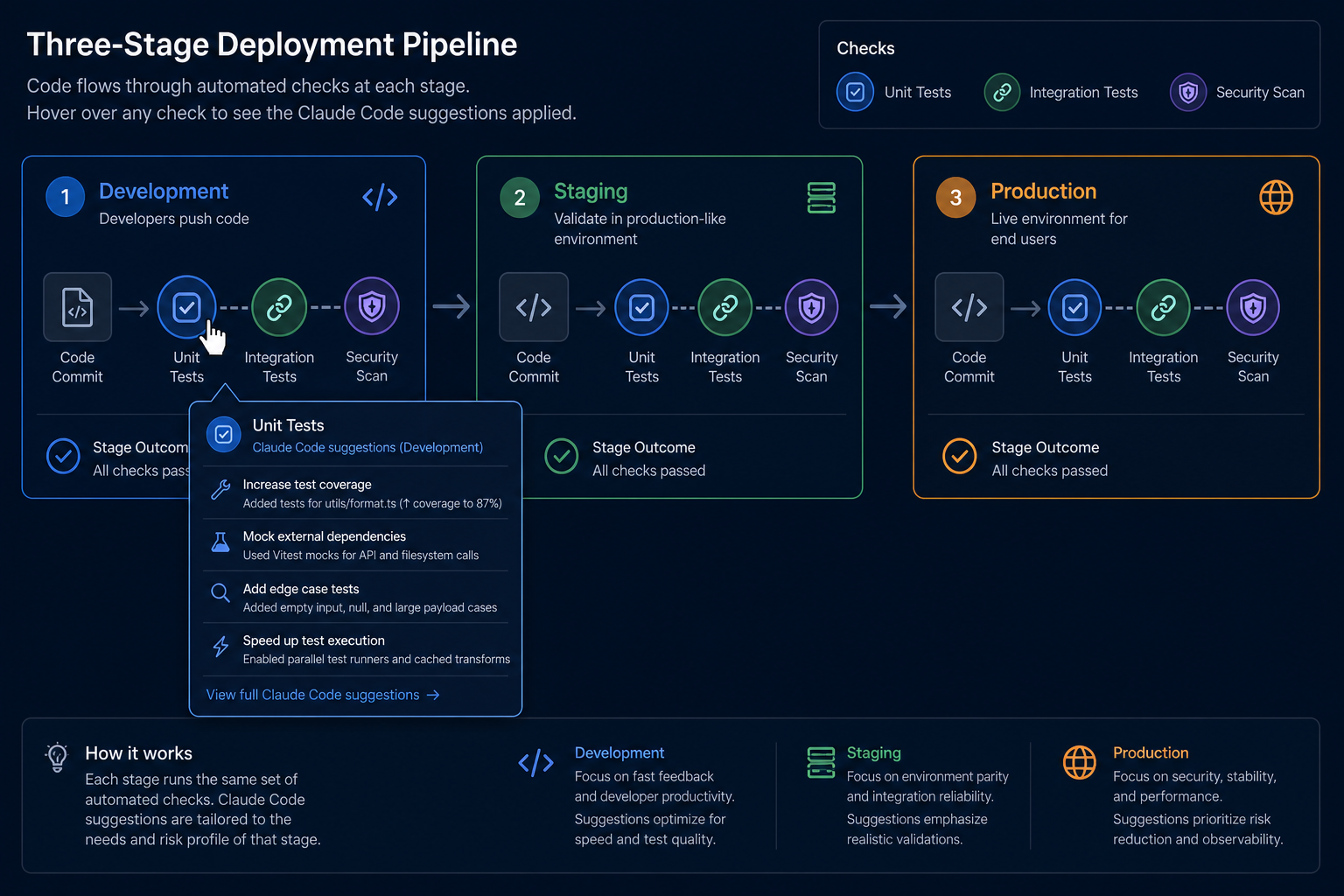Screen dimensions: 1344x896
Task: Click the Development Code Commit file icon
Action: pos(77,307)
